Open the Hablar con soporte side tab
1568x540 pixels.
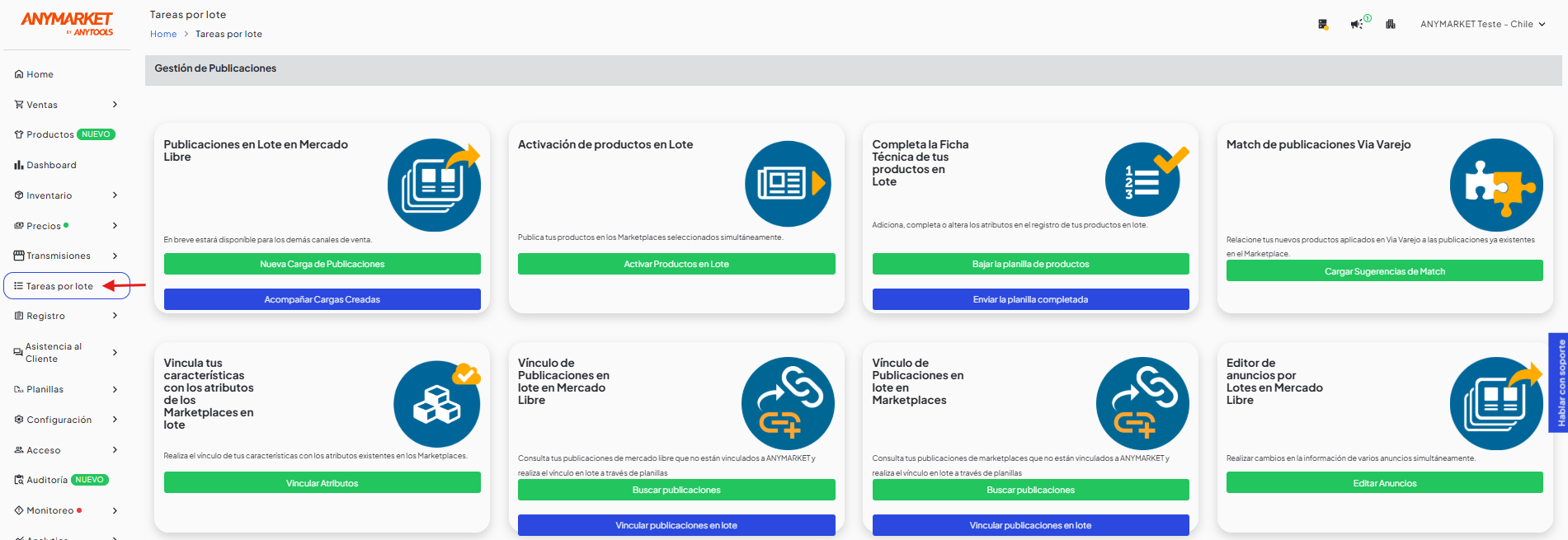[1558, 383]
